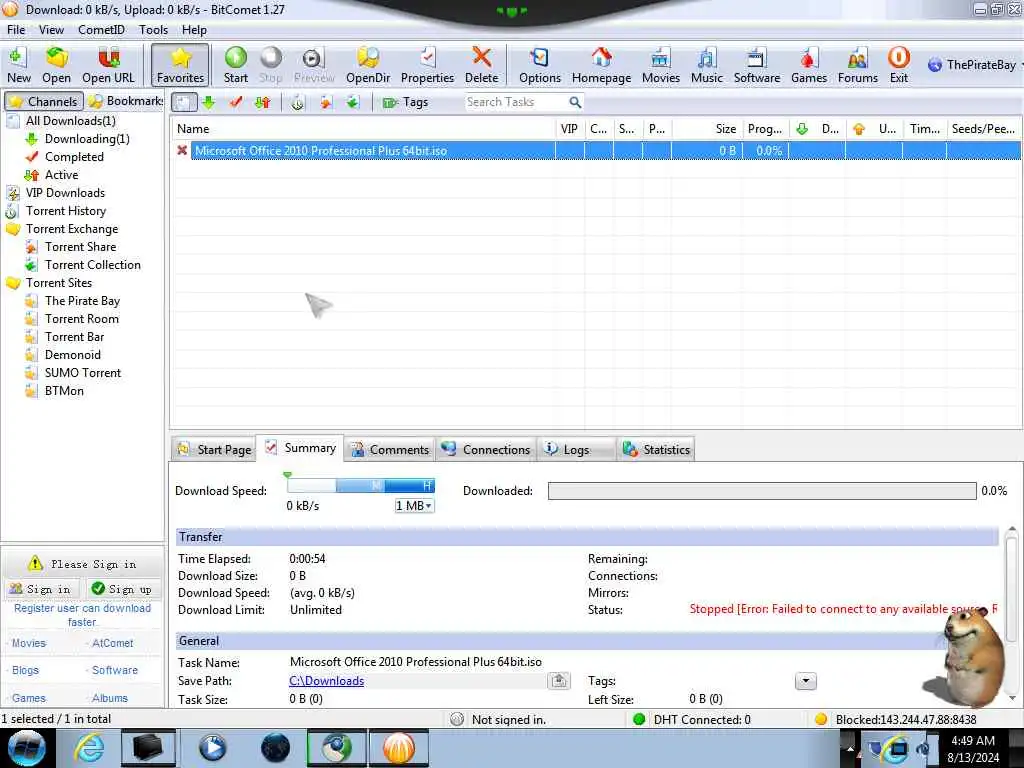Click the taskbar clock showing 4:49 AM
The image size is (1024, 768).
[973, 749]
